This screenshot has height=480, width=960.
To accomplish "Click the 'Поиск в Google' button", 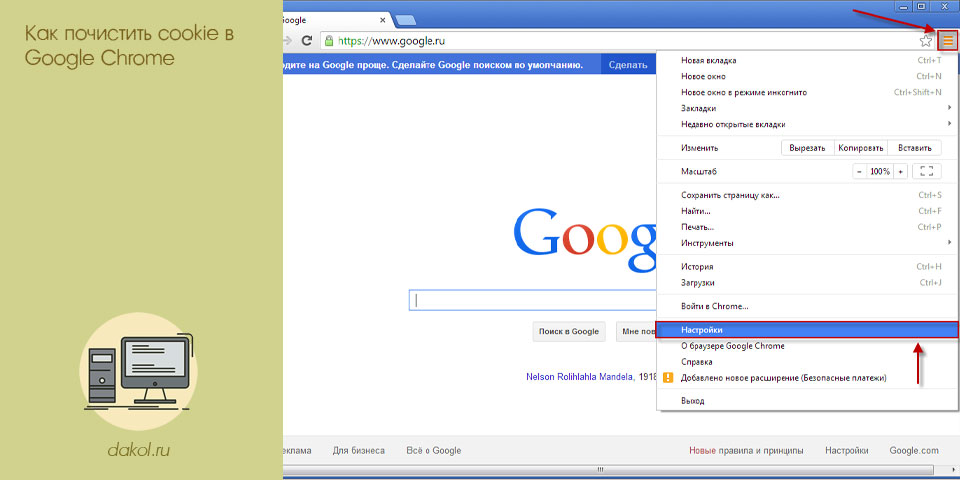I will coord(569,331).
